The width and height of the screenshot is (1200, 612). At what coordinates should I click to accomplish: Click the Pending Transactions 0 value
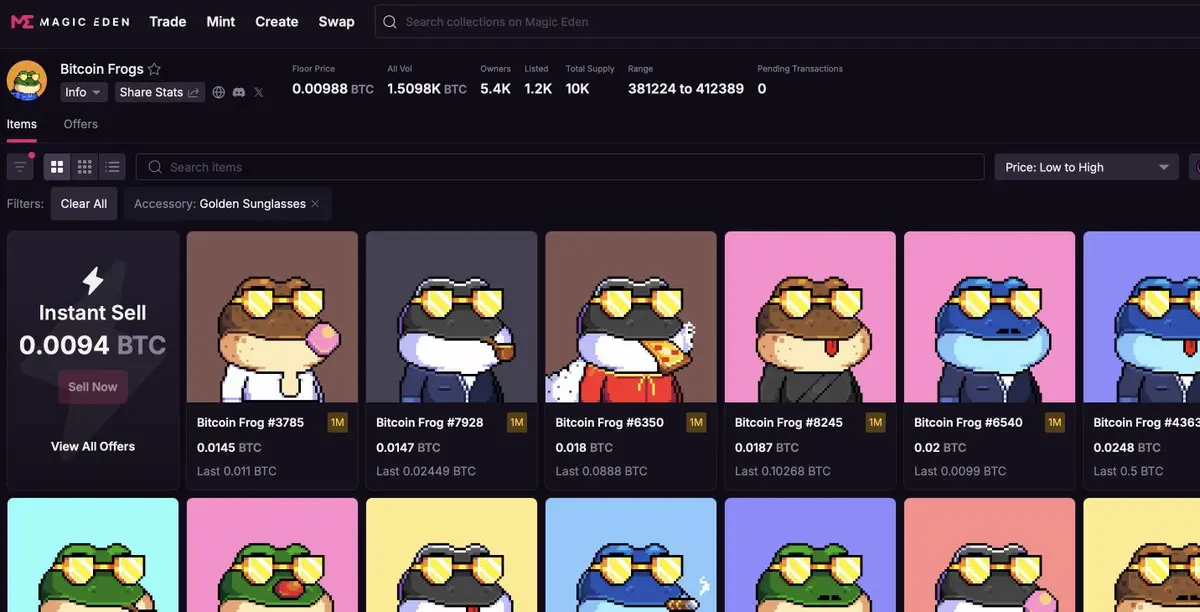[762, 89]
